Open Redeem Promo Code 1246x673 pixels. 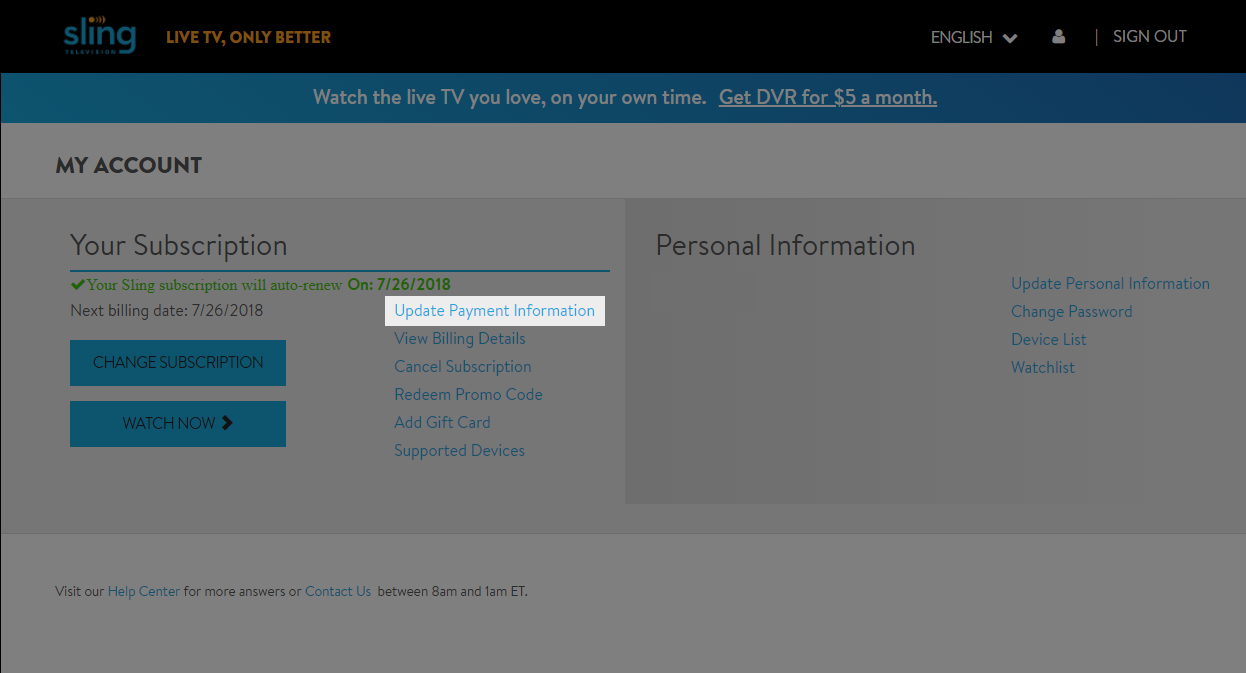[x=468, y=395]
